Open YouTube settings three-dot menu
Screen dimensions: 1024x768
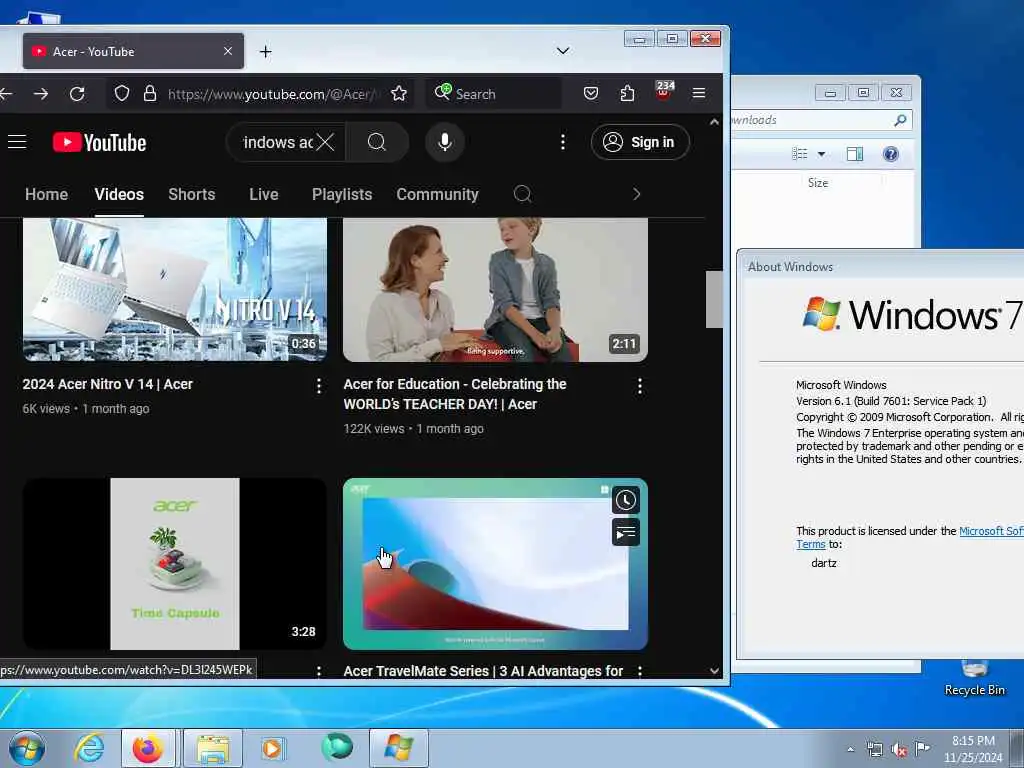[562, 142]
